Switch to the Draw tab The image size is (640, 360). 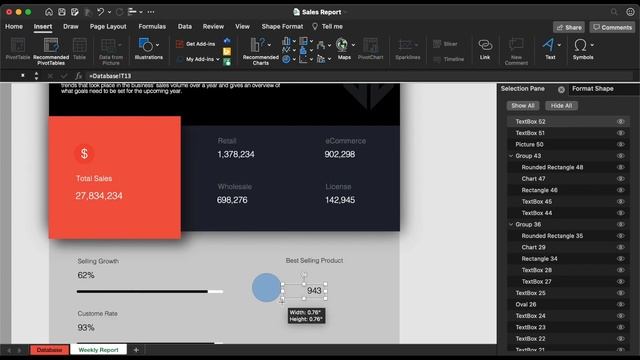[71, 27]
